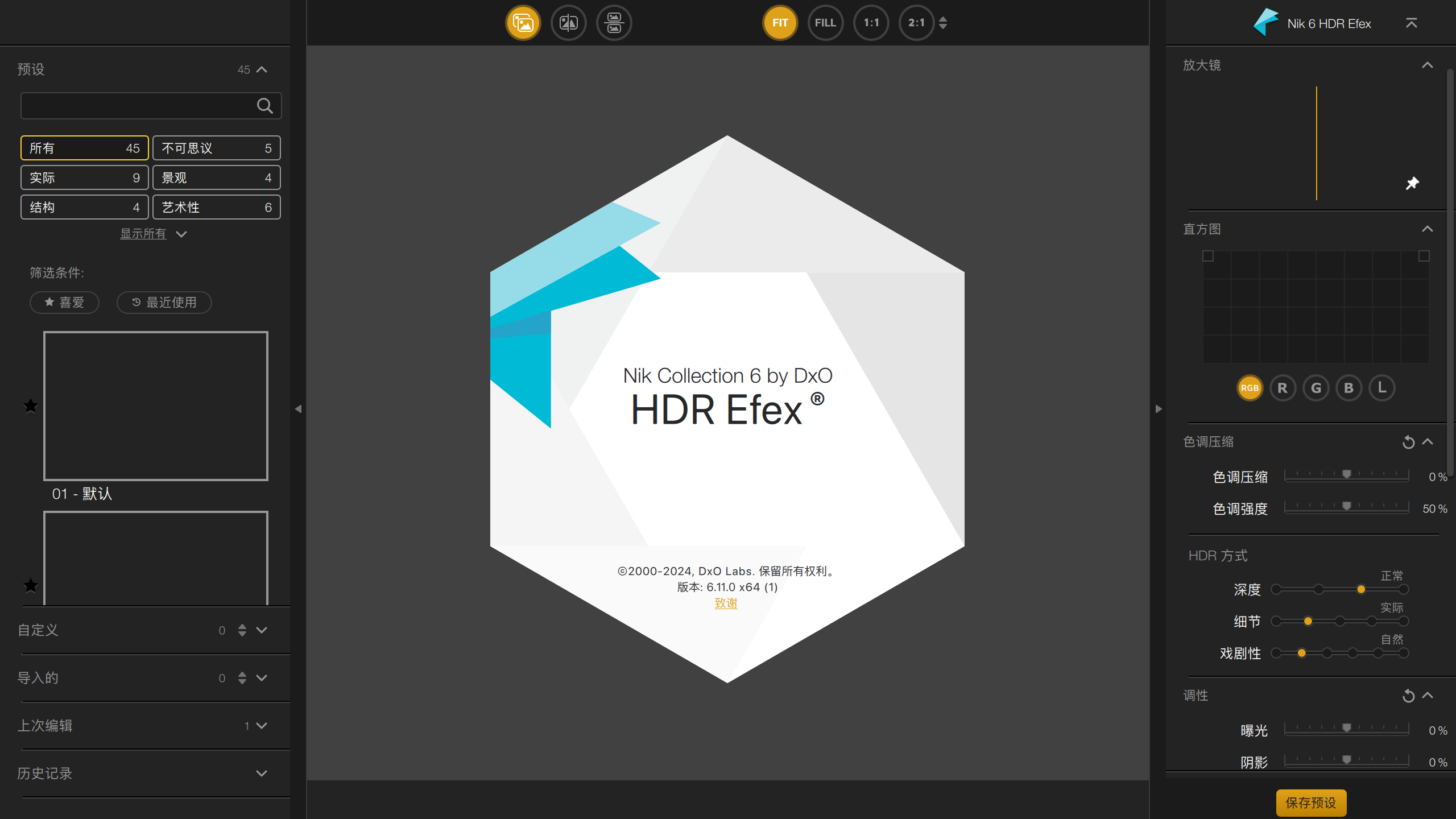Click the search magnifier icon in presets
This screenshot has height=819, width=1456.
click(264, 106)
